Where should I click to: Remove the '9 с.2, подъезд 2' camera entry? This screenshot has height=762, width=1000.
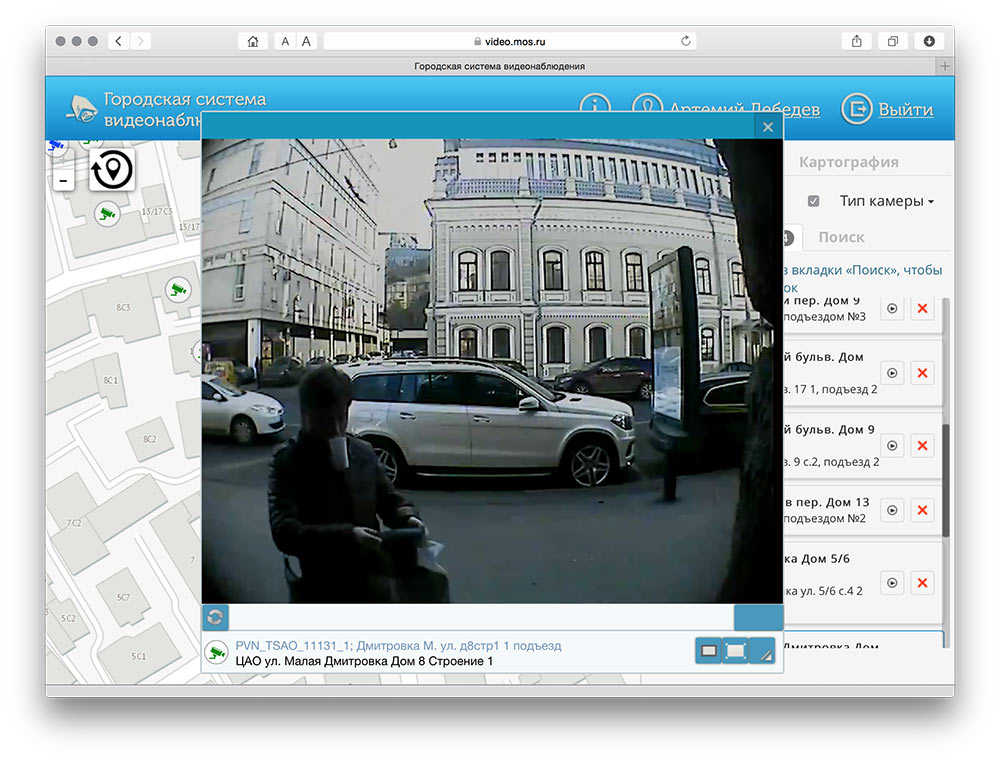922,446
